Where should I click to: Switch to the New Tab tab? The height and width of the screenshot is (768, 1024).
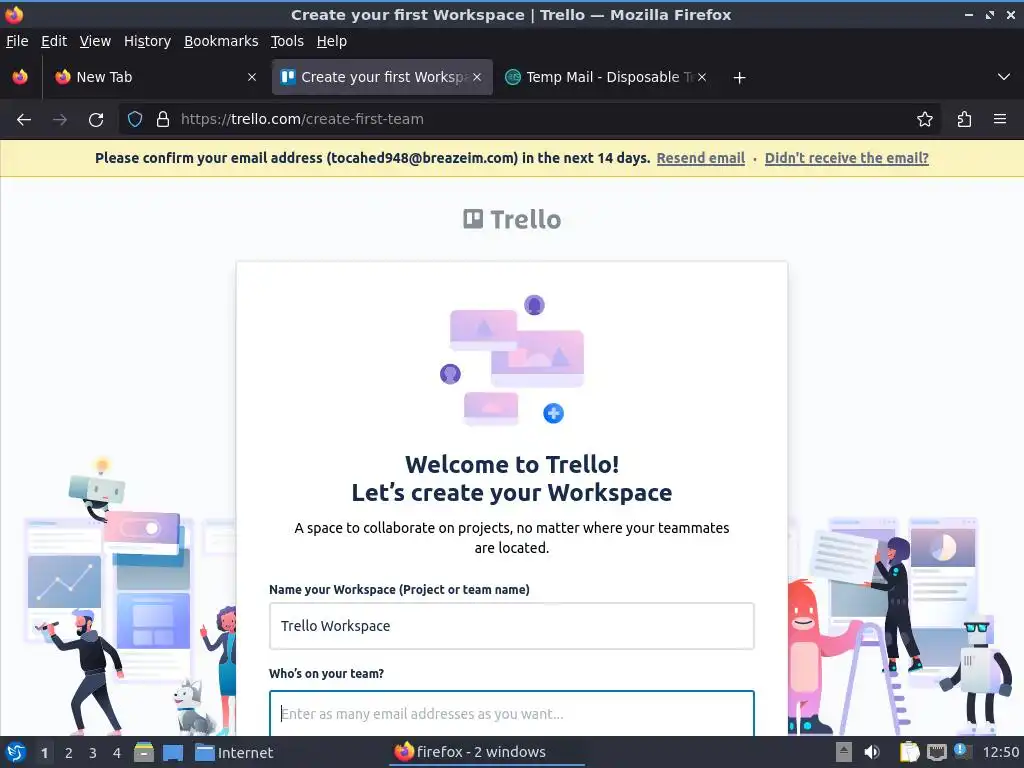click(x=155, y=77)
